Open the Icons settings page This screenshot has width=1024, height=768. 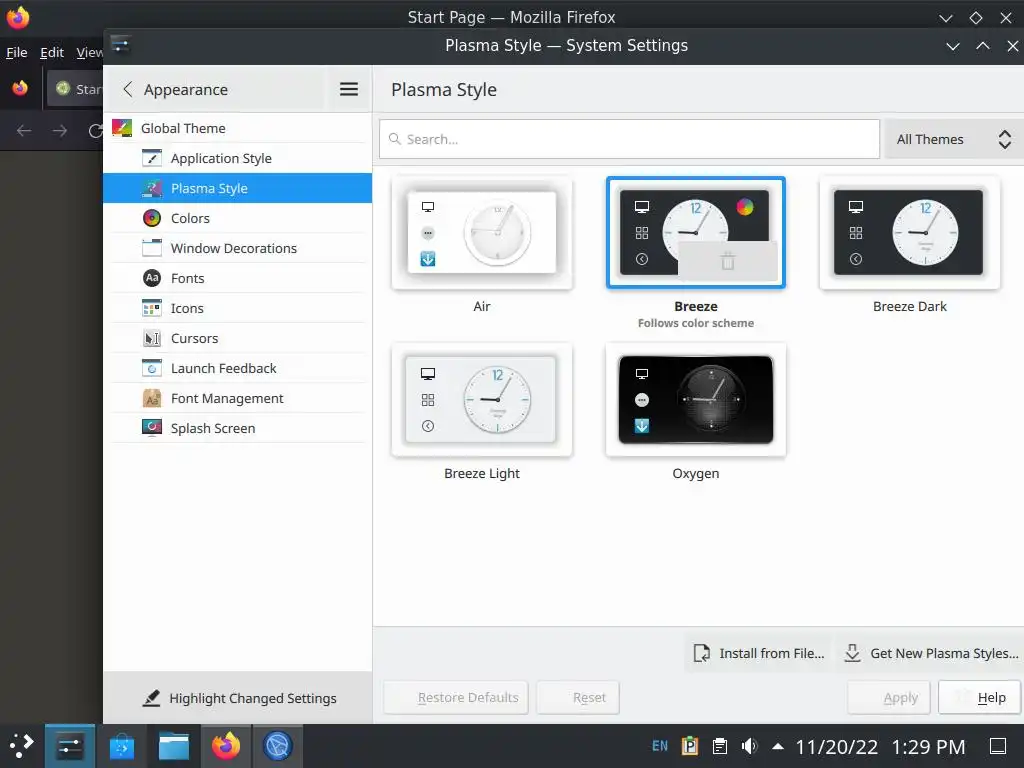[237, 308]
